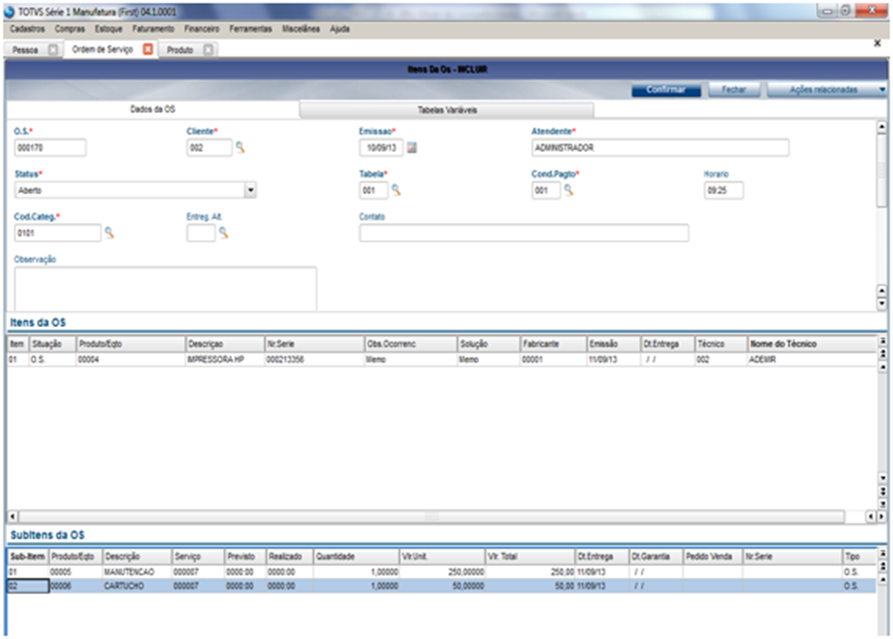The width and height of the screenshot is (893, 639).
Task: Click the Vlr.Unit. column header
Action: (x=442, y=556)
